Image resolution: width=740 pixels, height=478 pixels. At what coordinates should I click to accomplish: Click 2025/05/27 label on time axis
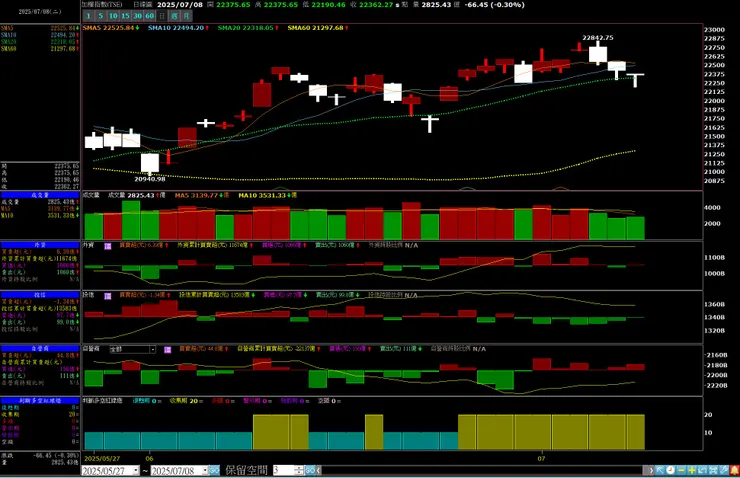point(102,459)
